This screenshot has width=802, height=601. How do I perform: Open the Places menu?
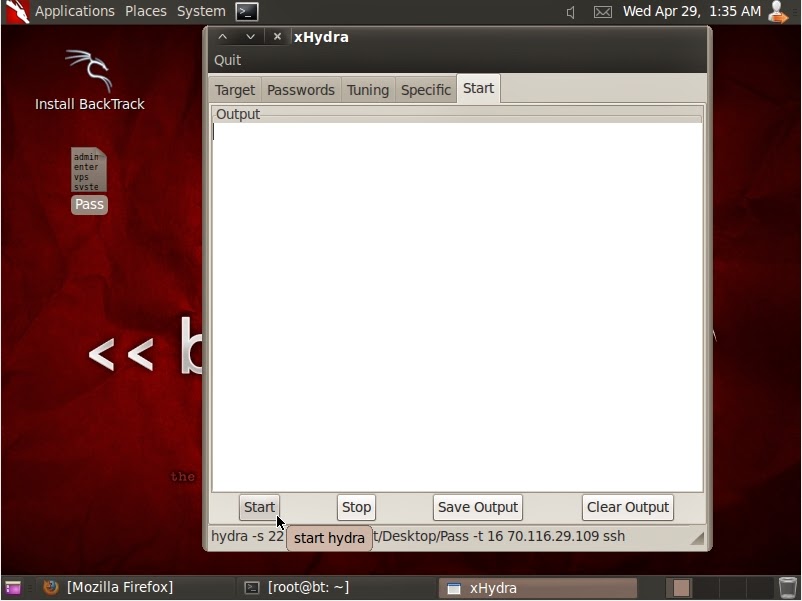146,11
